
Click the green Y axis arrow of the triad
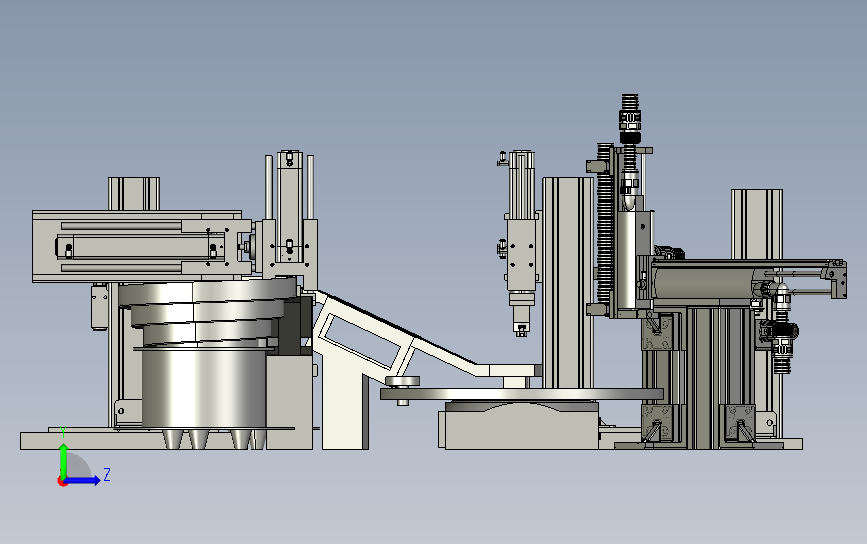tap(63, 459)
